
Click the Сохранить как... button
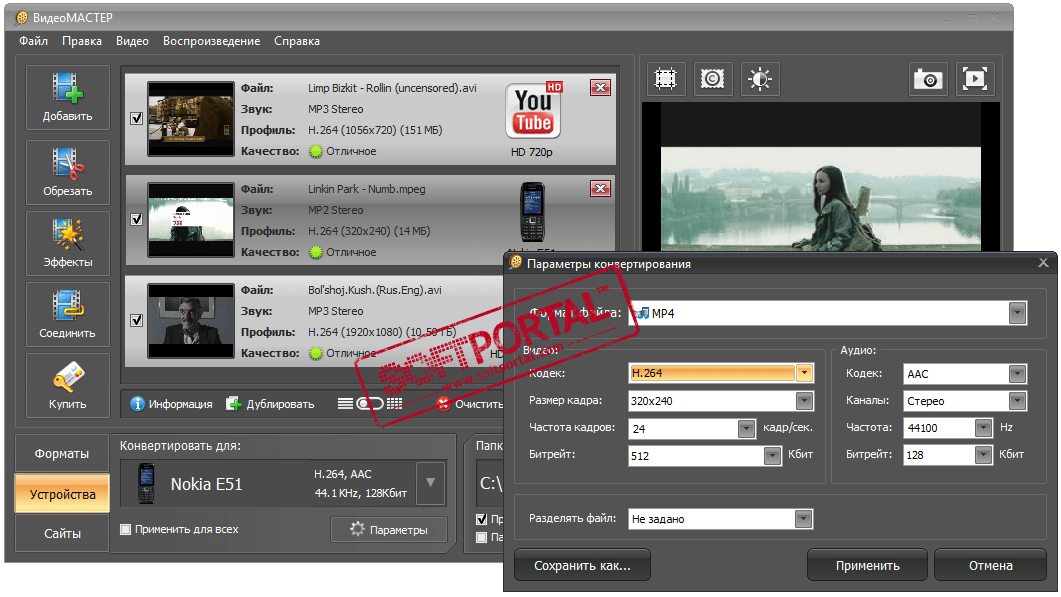coord(582,565)
